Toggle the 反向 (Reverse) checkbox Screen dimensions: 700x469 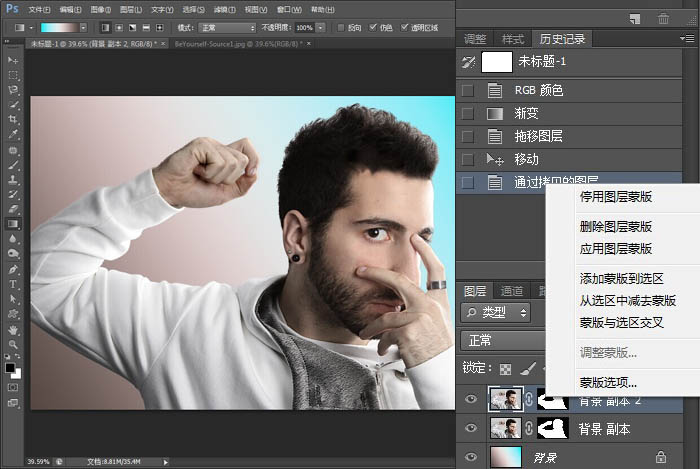pos(339,27)
